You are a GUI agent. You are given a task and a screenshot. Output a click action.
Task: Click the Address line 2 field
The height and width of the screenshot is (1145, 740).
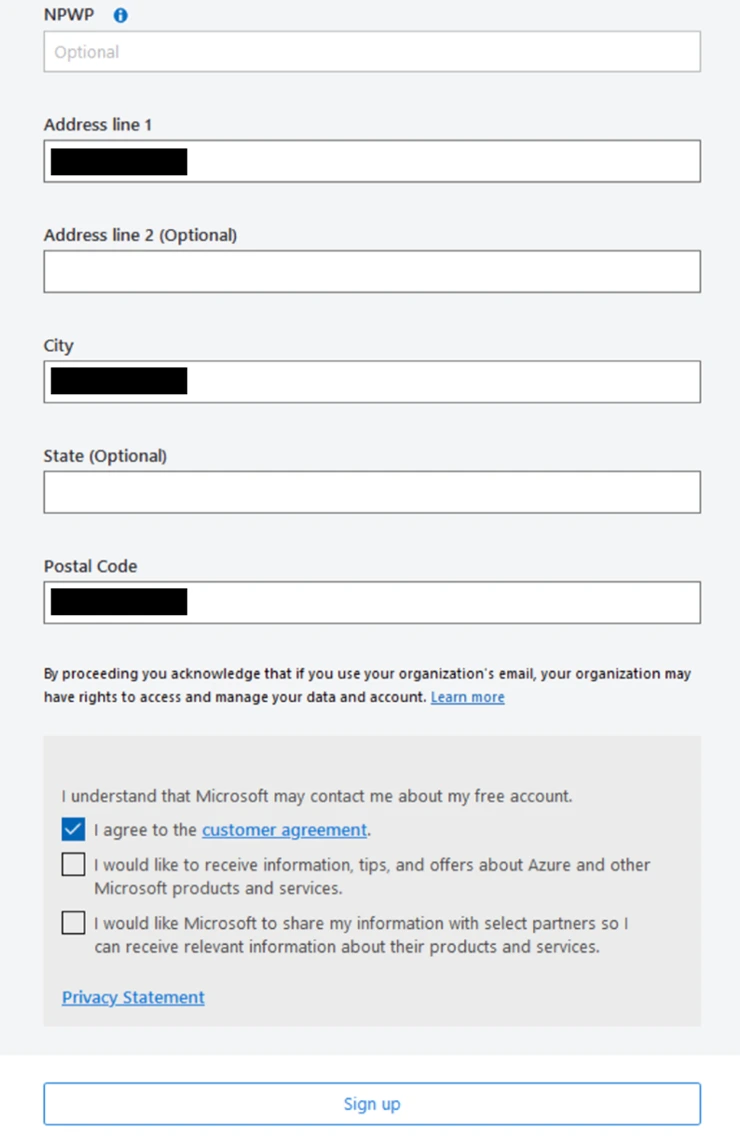click(x=370, y=271)
